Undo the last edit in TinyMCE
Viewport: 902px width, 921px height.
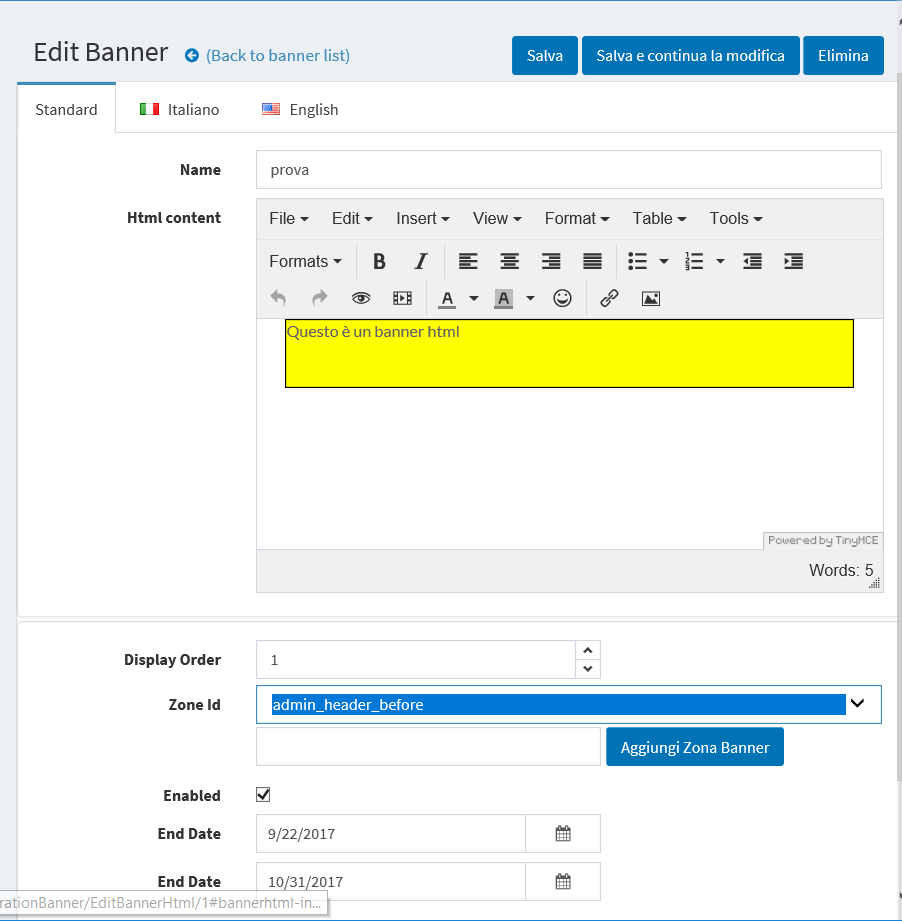coord(277,297)
